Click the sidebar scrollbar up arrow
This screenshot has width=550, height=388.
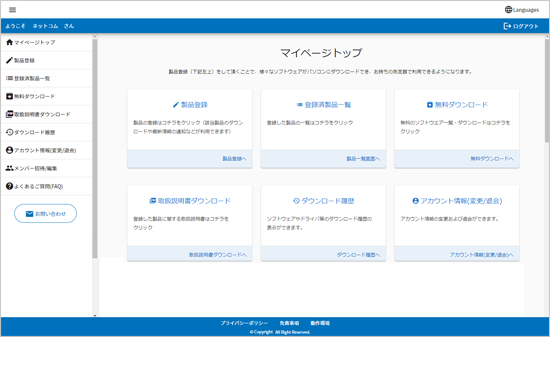[x=95, y=36]
